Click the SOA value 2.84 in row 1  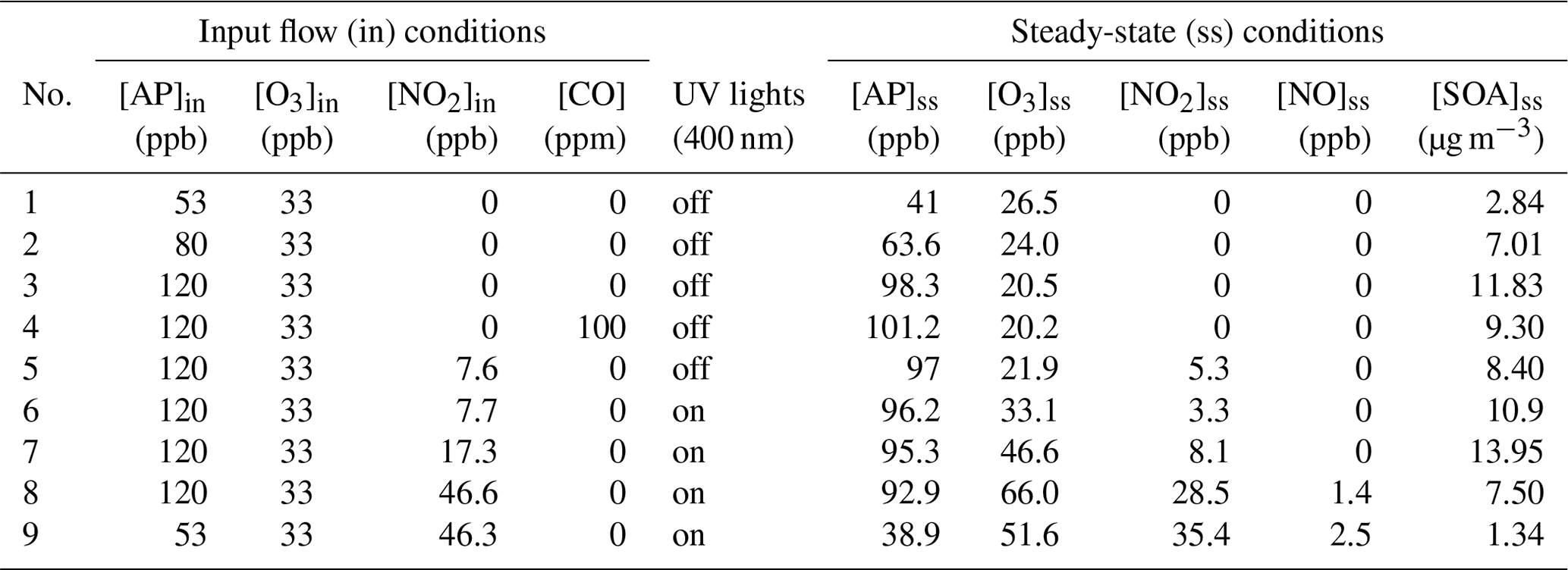point(1514,203)
